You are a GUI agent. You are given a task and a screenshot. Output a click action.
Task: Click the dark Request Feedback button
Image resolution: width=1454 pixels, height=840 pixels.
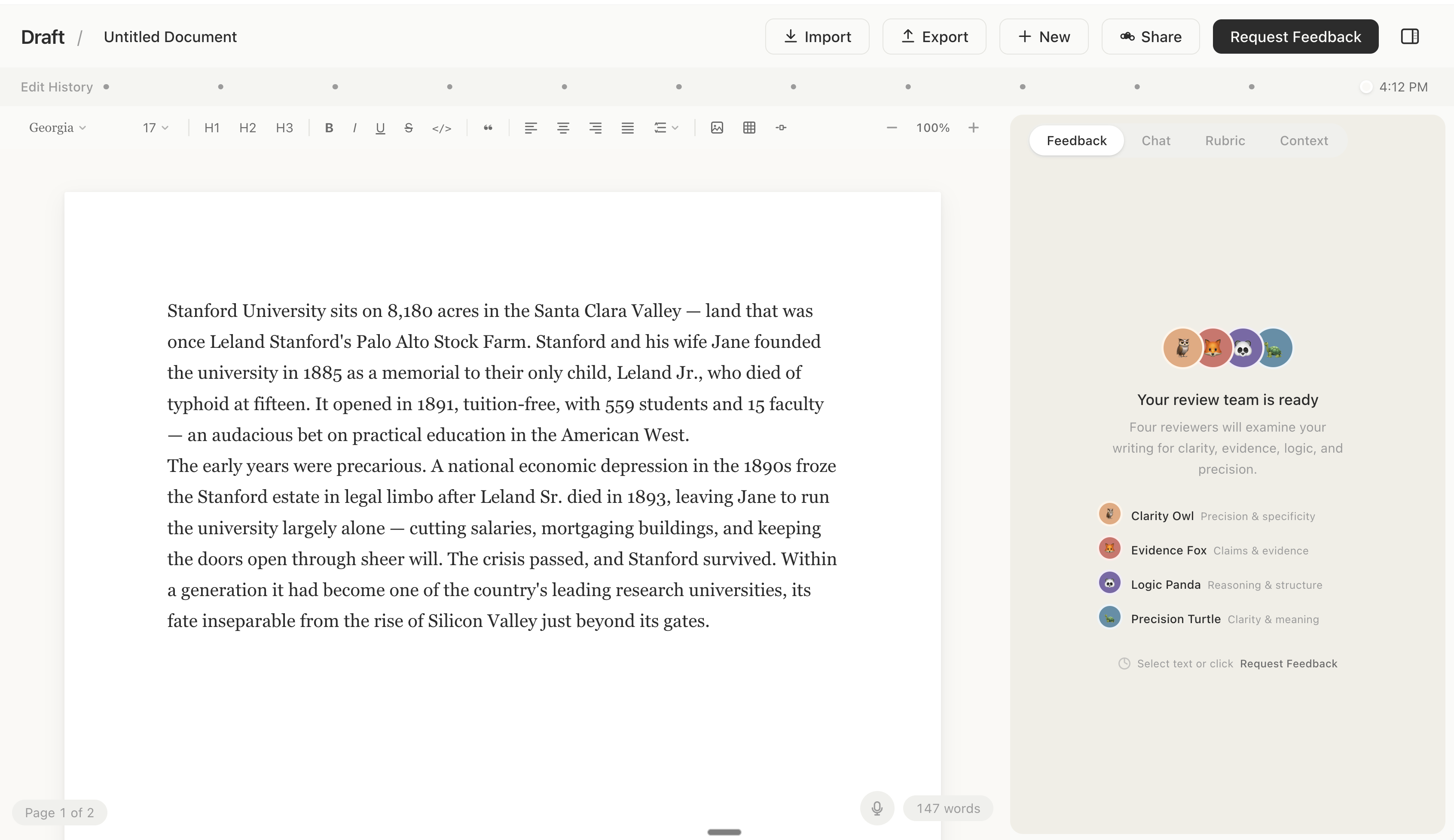1295,37
